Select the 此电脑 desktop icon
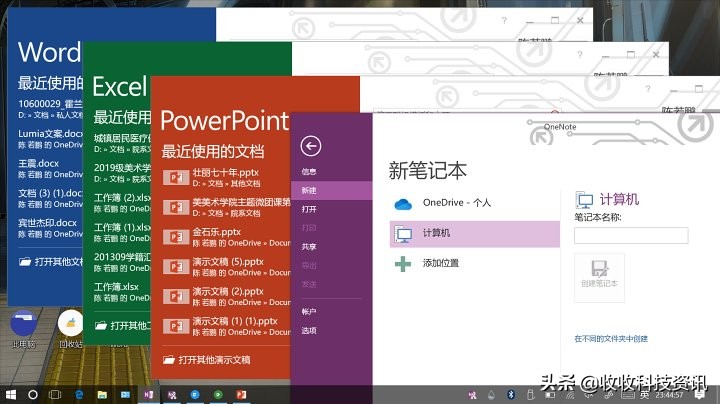Screen dimensions: 720x404 click(x=24, y=329)
